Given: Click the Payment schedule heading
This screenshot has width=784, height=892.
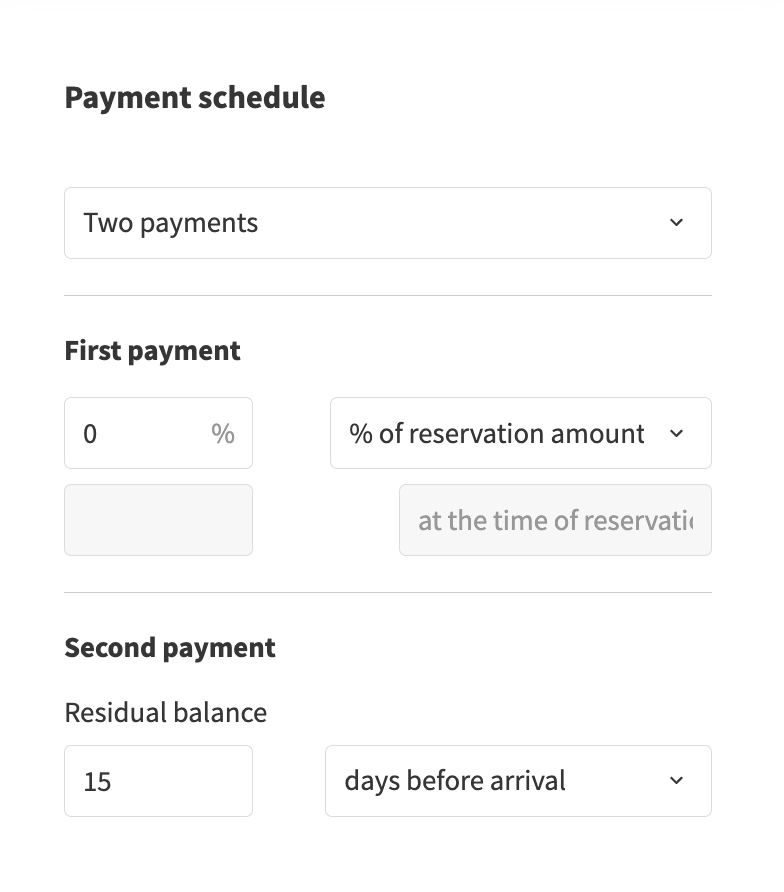Looking at the screenshot, I should pos(194,98).
